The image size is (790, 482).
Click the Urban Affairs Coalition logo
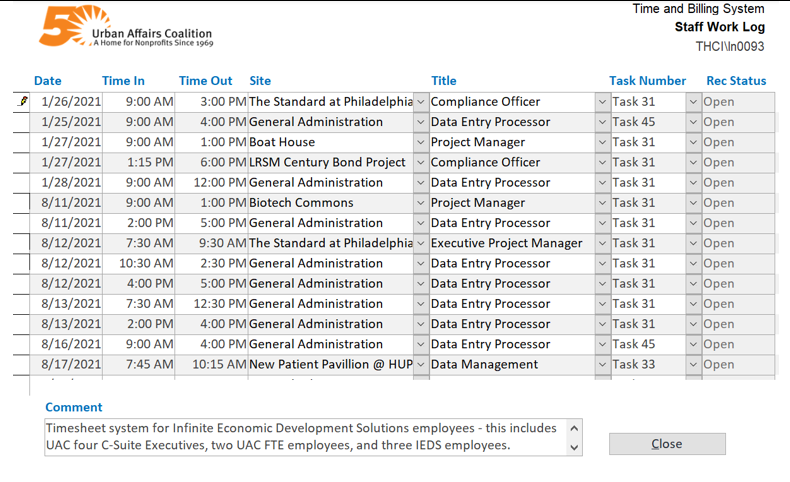pos(126,27)
